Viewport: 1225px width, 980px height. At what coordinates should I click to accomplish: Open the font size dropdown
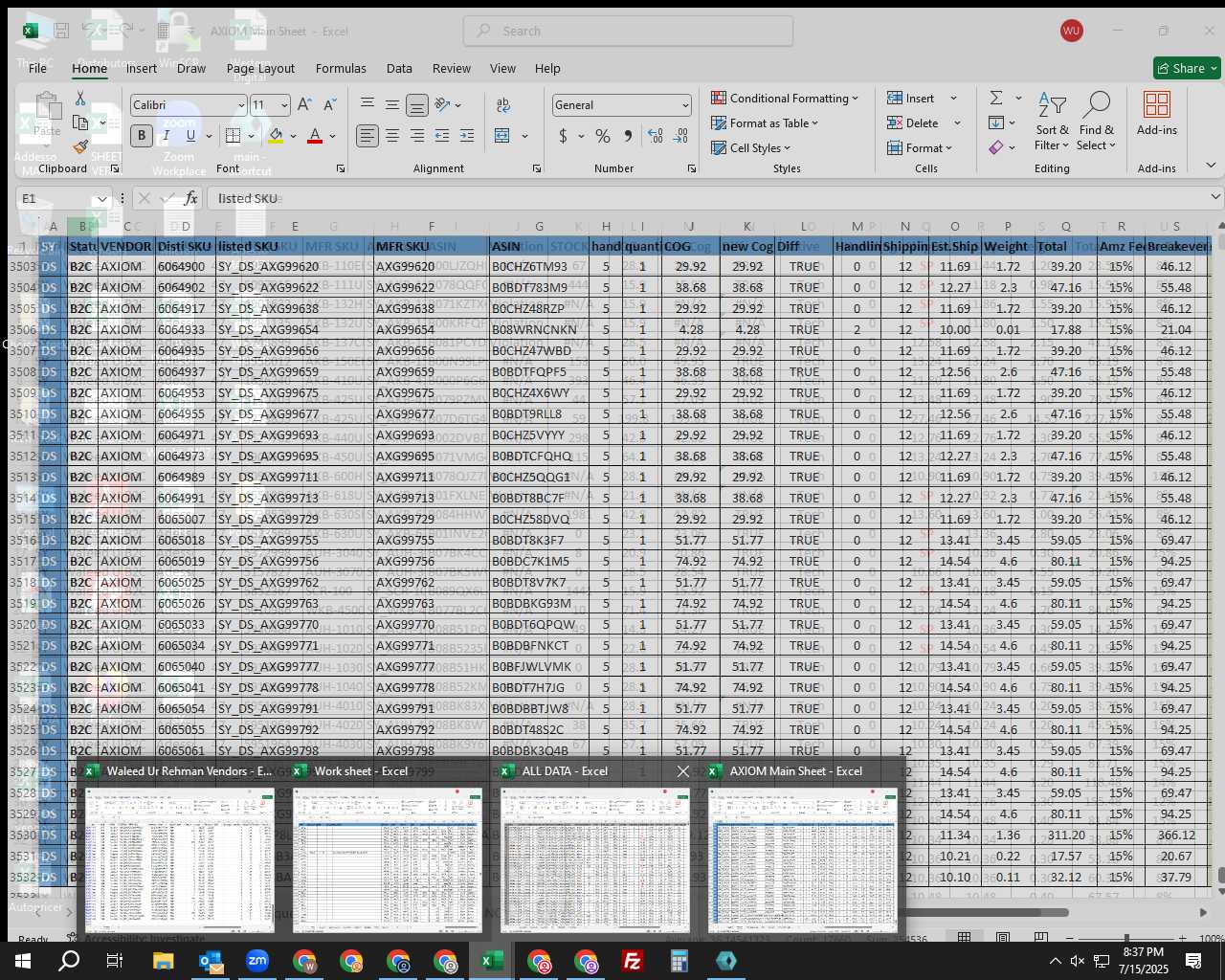(284, 105)
